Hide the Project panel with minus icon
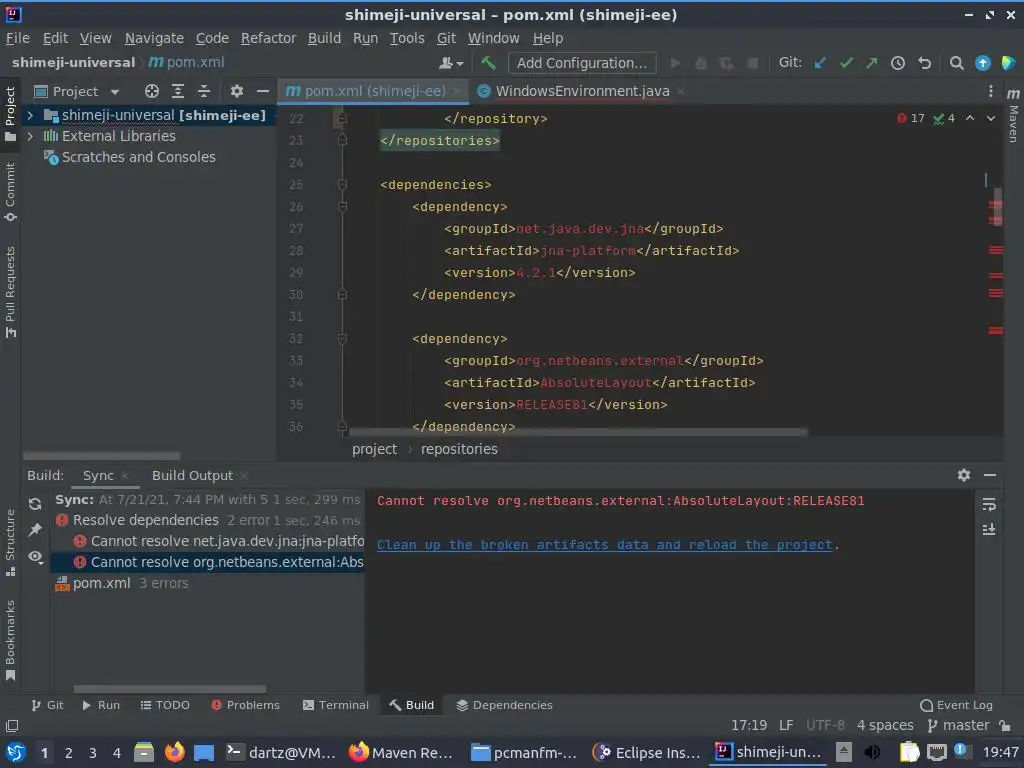The image size is (1024, 768). pos(263,91)
